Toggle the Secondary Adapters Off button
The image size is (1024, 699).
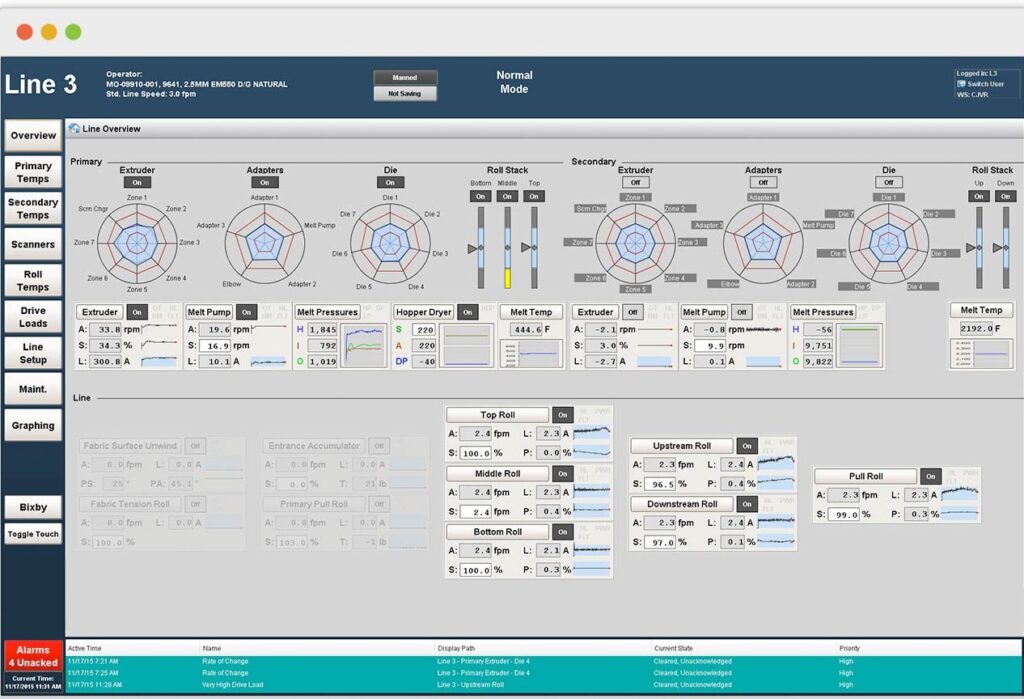click(x=763, y=183)
